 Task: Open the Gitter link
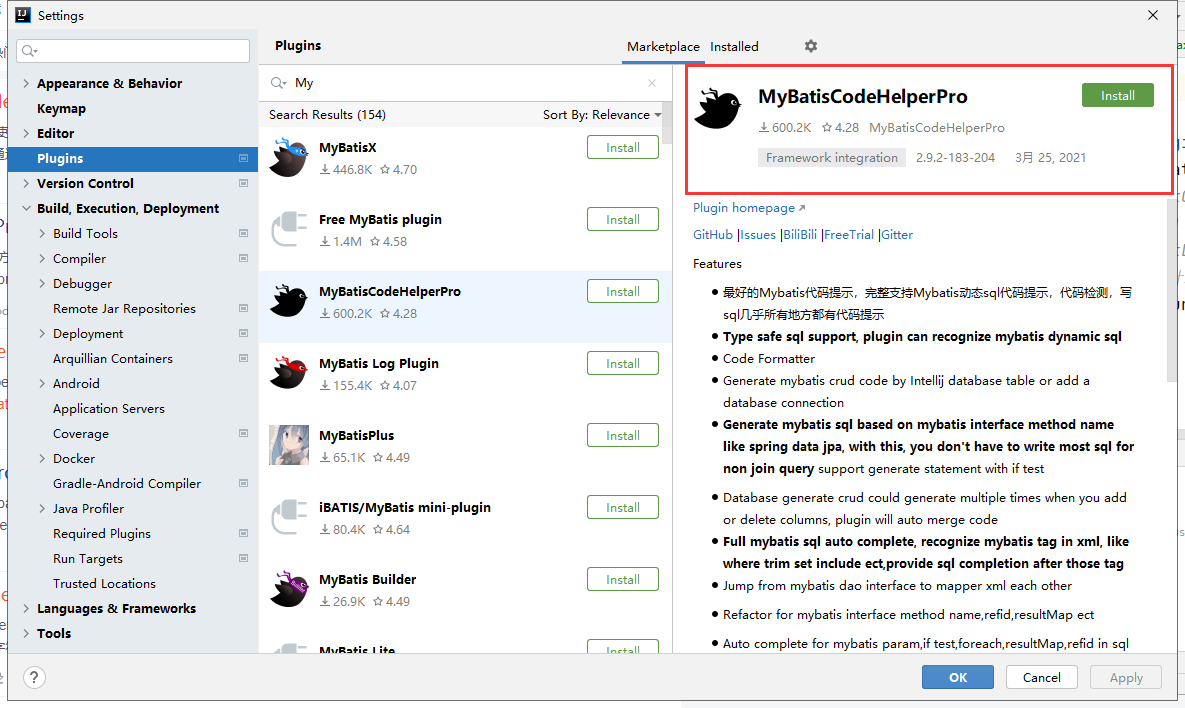[x=897, y=235]
